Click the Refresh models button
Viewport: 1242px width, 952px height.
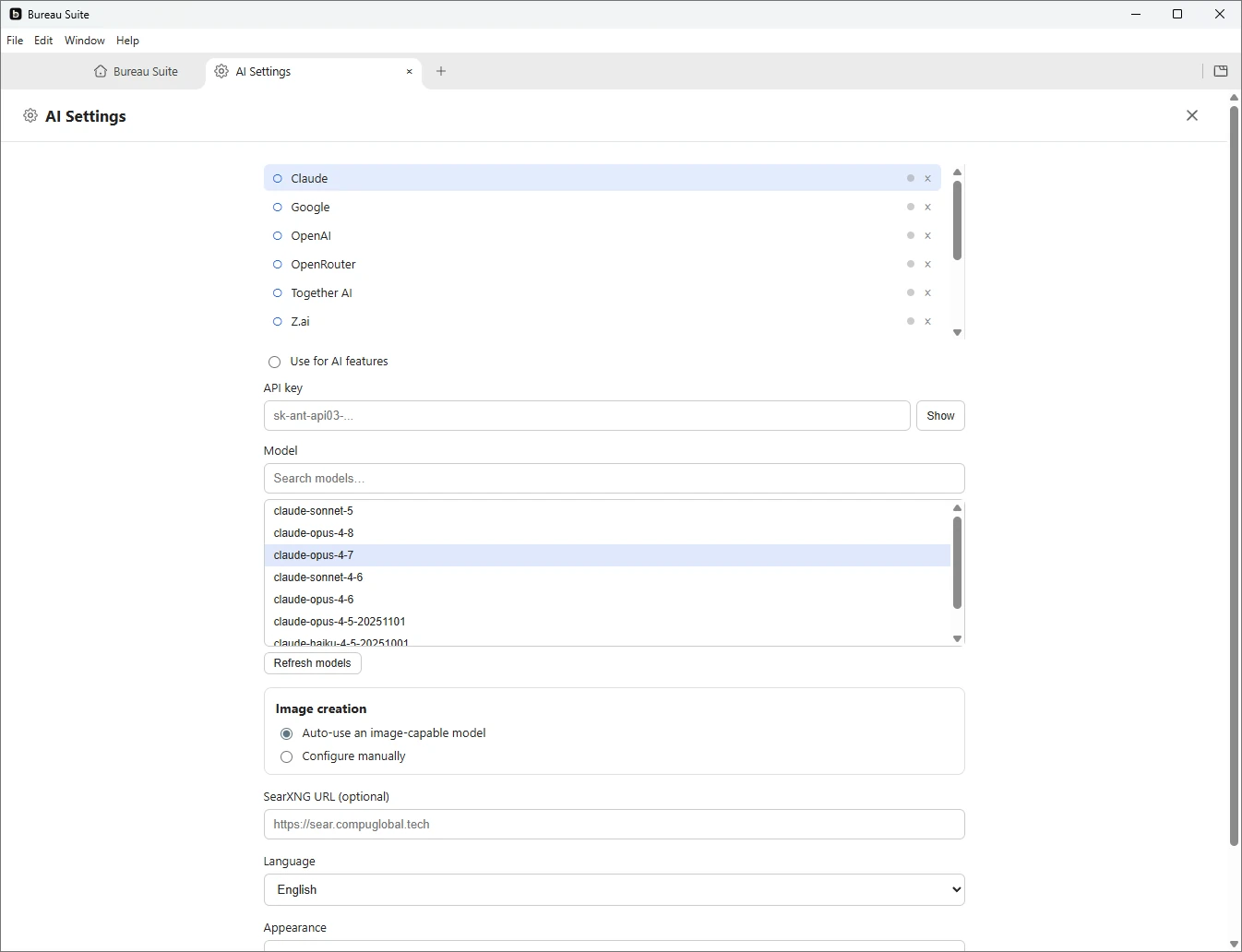[312, 662]
